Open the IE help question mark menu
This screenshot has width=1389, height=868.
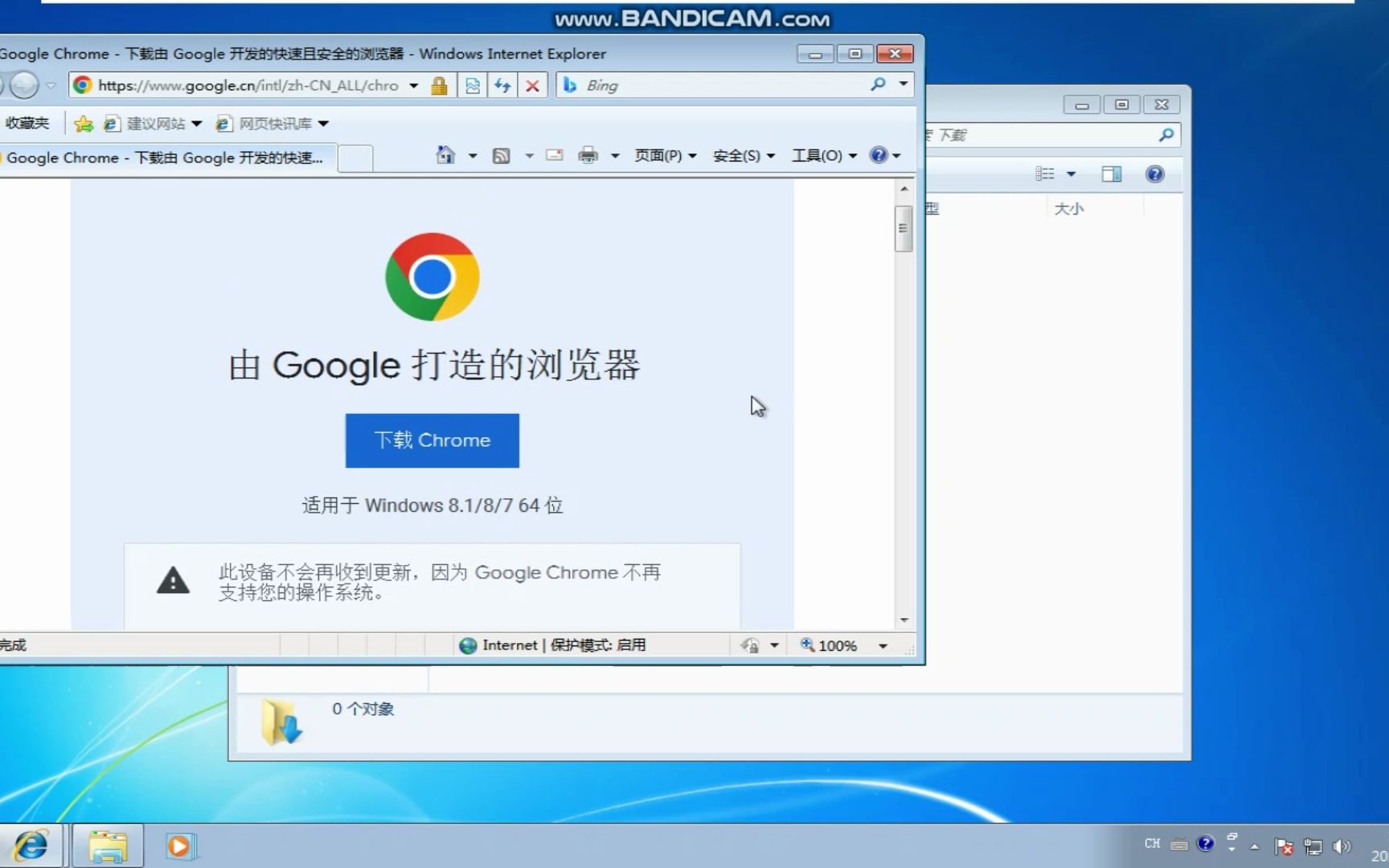coord(885,155)
